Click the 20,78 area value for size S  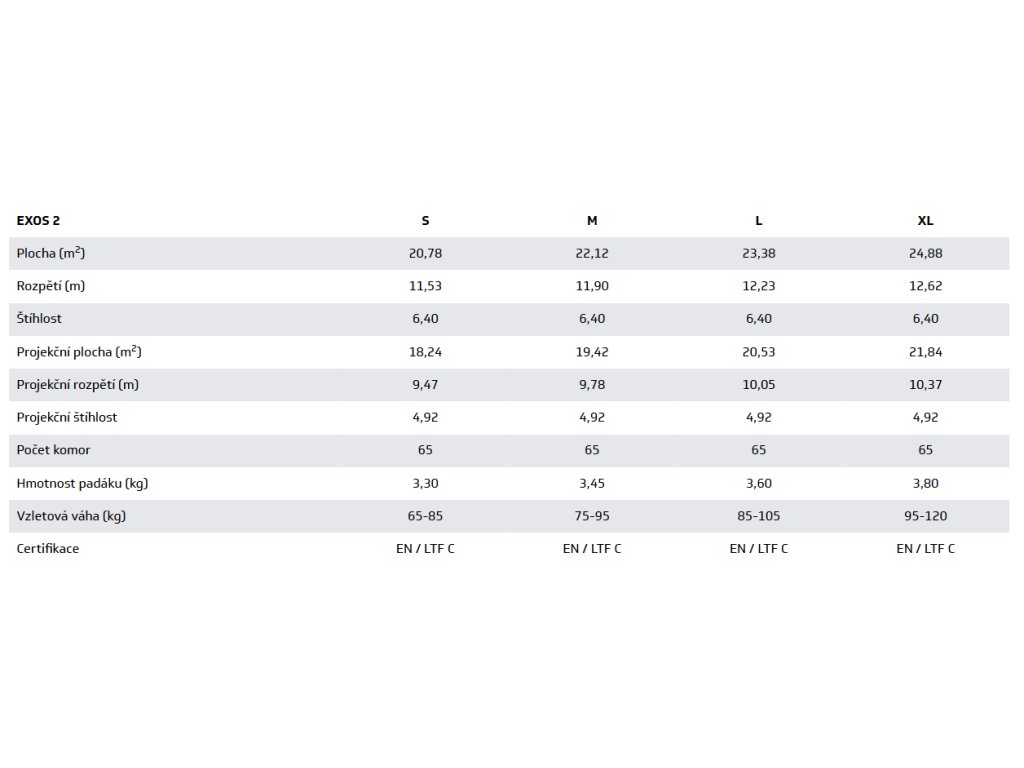click(425, 253)
